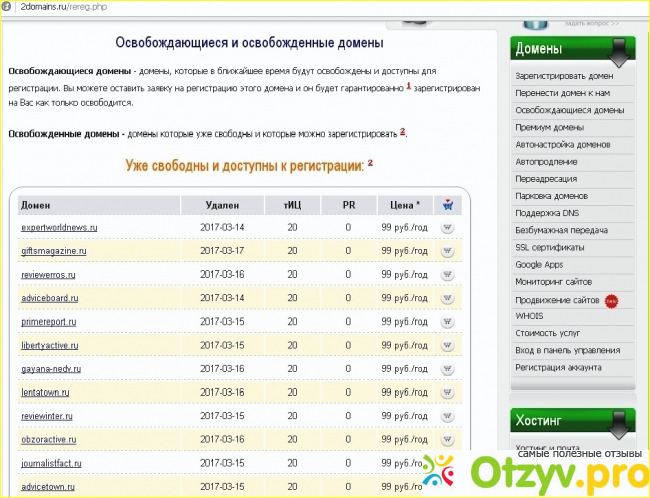
Task: Click Цена column header
Action: click(x=404, y=205)
